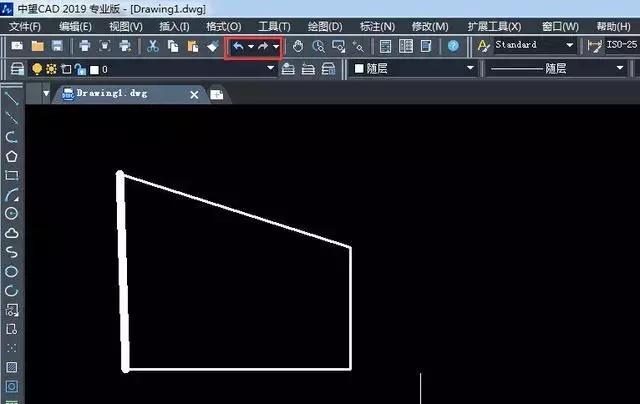Open Print Preview
Screen dimensions: 640x404
point(105,46)
